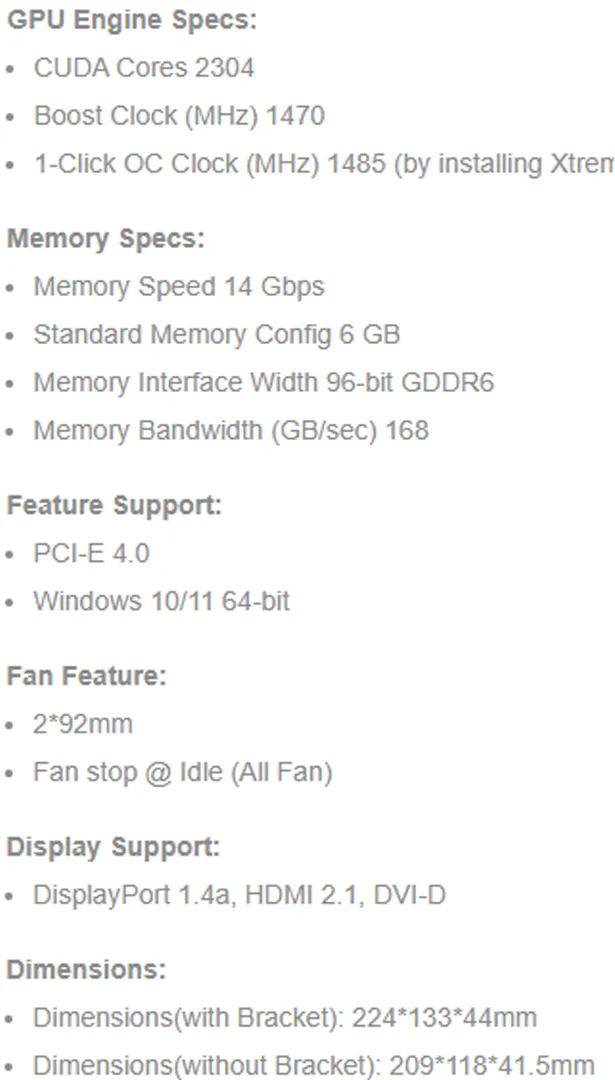This screenshot has height=1080, width=615.
Task: Click Standard Memory Config 6 GB
Action: click(x=217, y=335)
